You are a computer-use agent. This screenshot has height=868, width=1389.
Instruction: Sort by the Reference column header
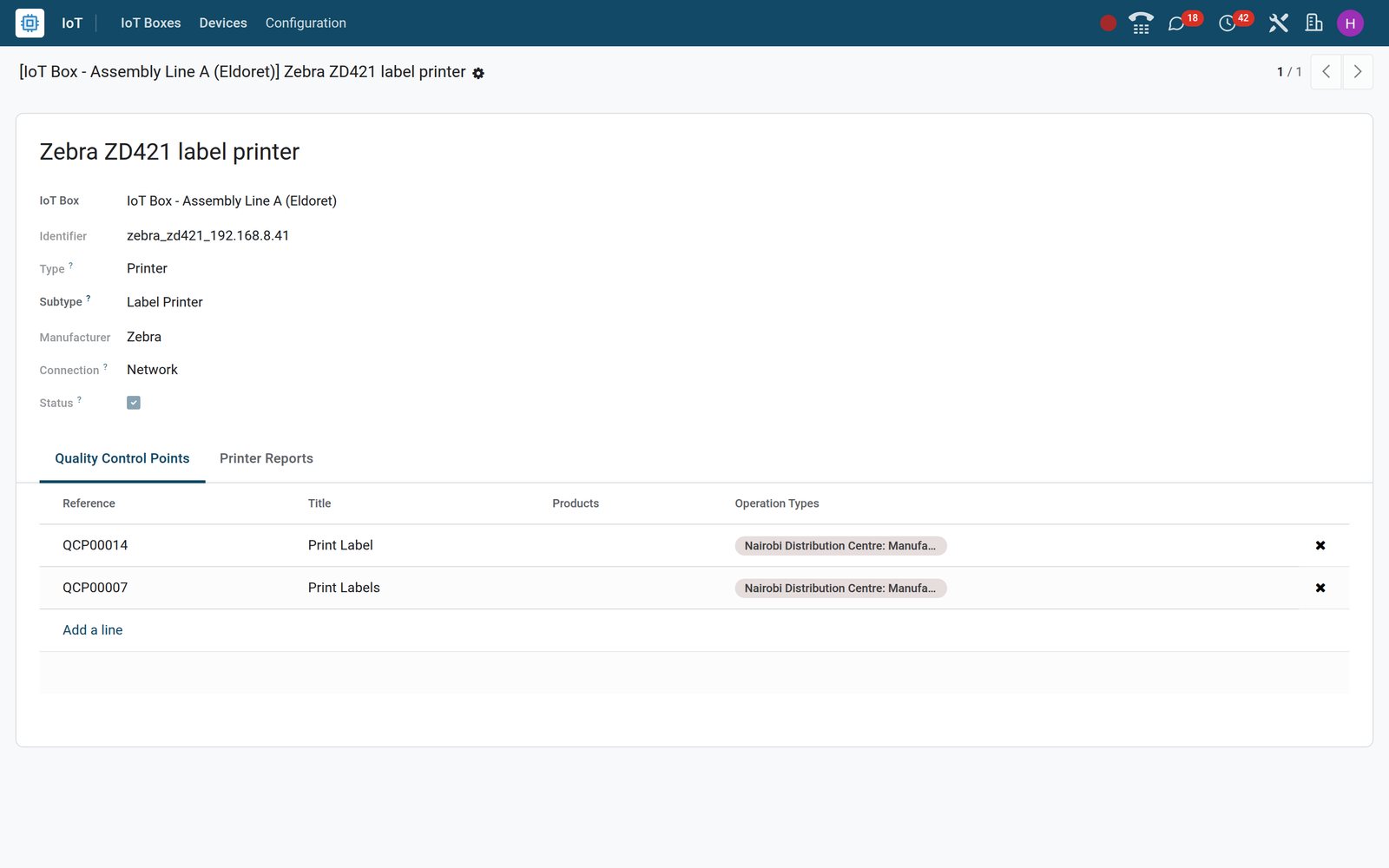tap(89, 503)
